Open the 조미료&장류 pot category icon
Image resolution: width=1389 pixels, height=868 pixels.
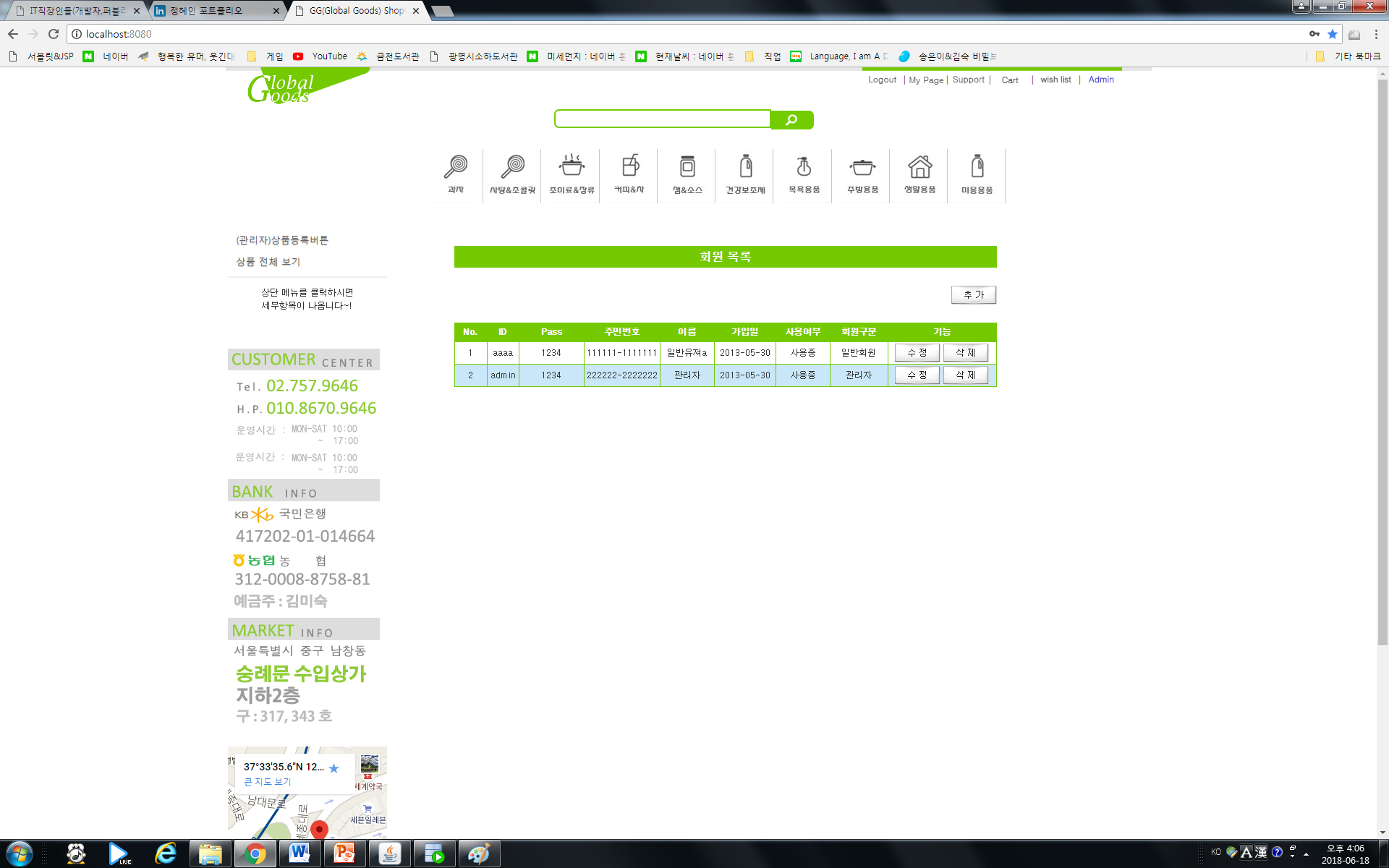572,175
